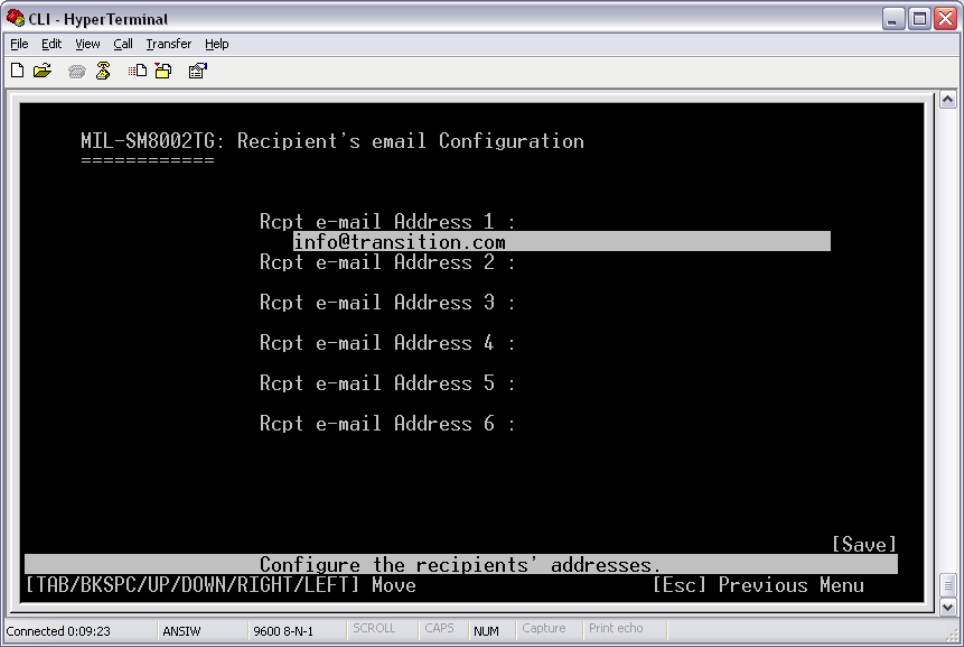Click the info@transition.com address field
Screen dimensions: 964x647
560,242
